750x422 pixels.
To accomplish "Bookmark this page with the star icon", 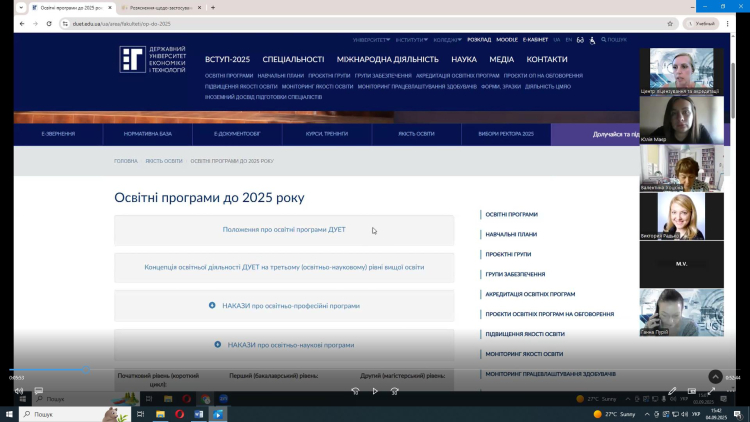I will click(670, 23).
